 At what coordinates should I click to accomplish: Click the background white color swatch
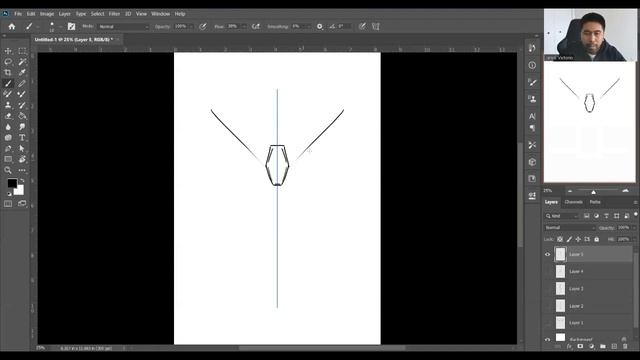[x=20, y=191]
